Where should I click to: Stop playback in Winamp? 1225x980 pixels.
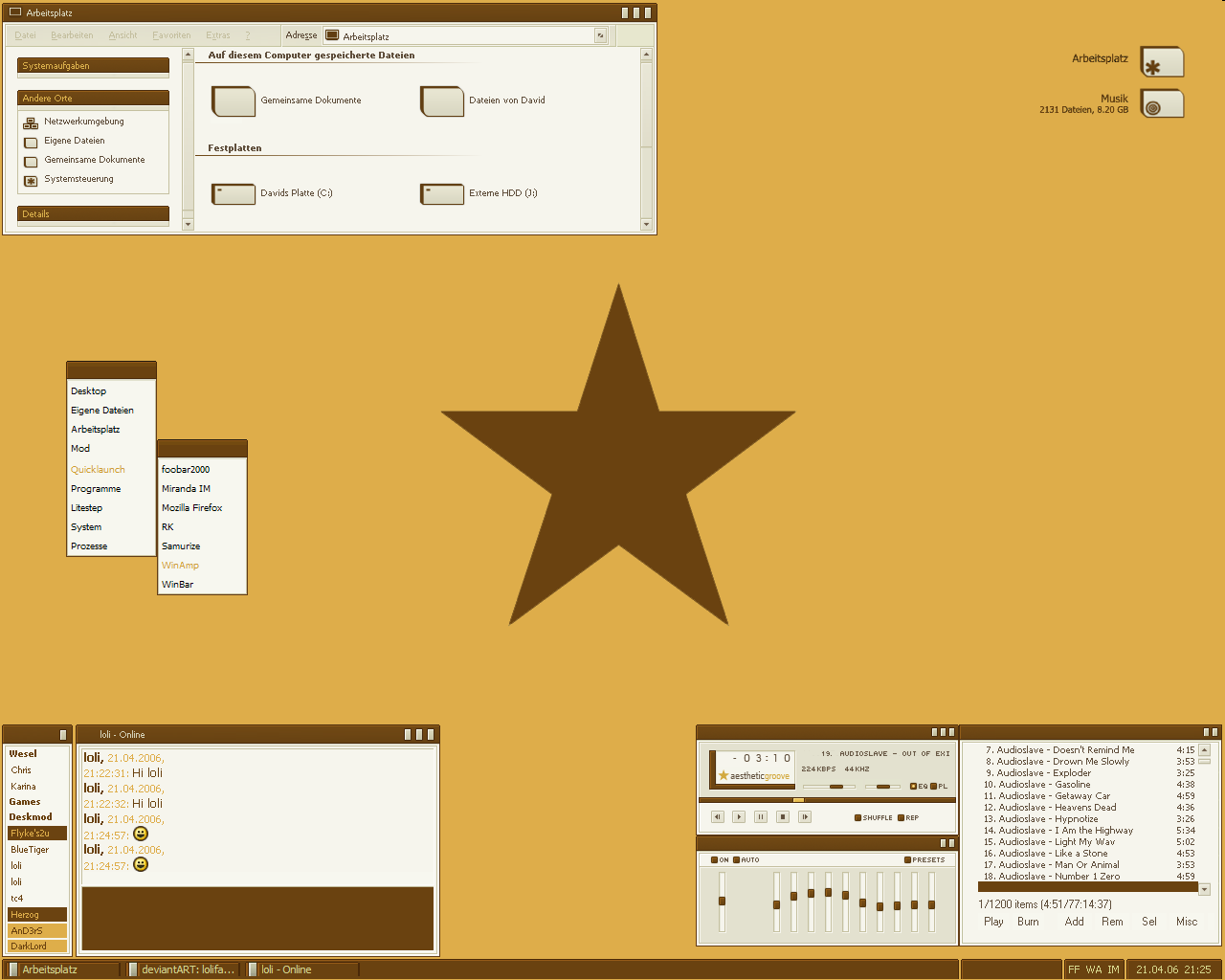pos(783,816)
